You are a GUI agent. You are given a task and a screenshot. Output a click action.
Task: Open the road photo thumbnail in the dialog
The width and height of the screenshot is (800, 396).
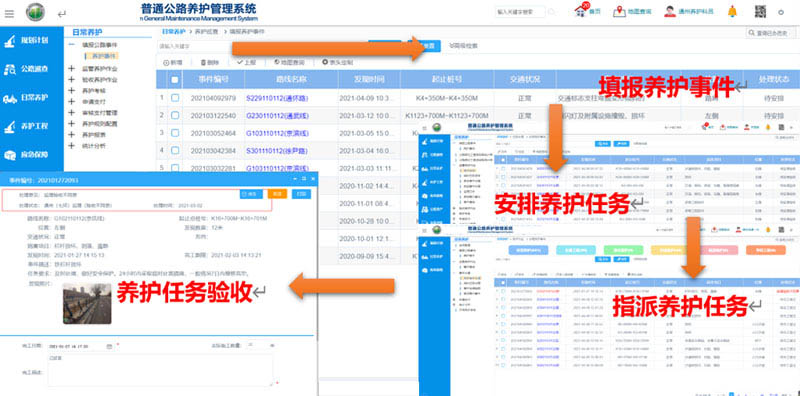point(87,303)
